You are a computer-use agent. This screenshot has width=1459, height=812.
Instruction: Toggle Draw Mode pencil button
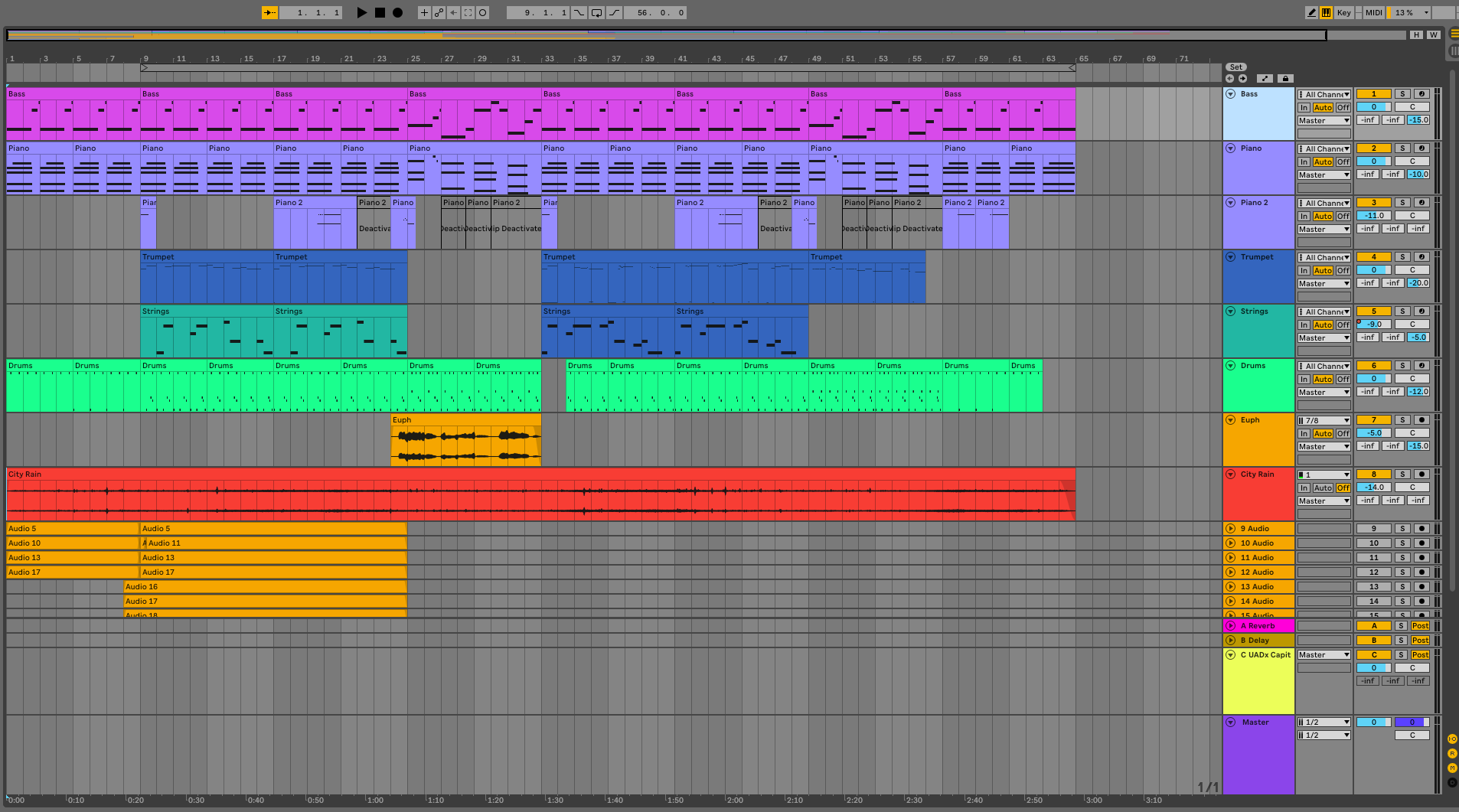pyautogui.click(x=1311, y=12)
